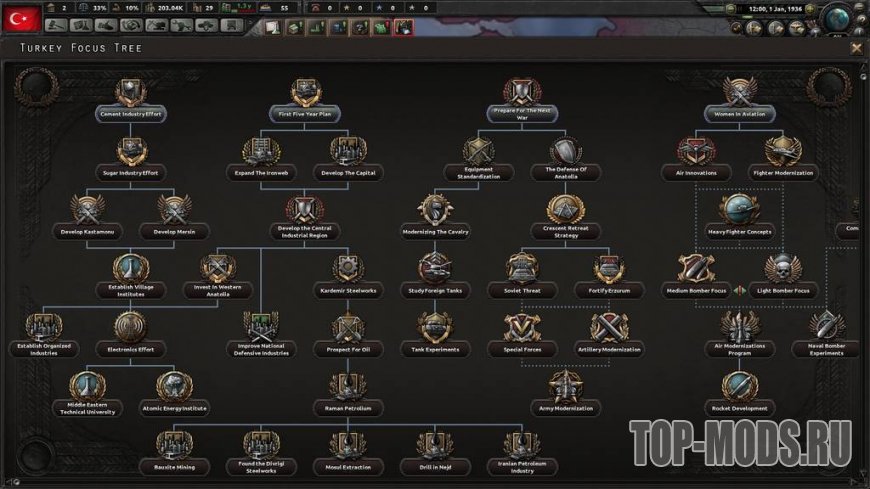The image size is (870, 489).
Task: Click the Turkey flag in the top-left corner
Action: click(x=21, y=17)
